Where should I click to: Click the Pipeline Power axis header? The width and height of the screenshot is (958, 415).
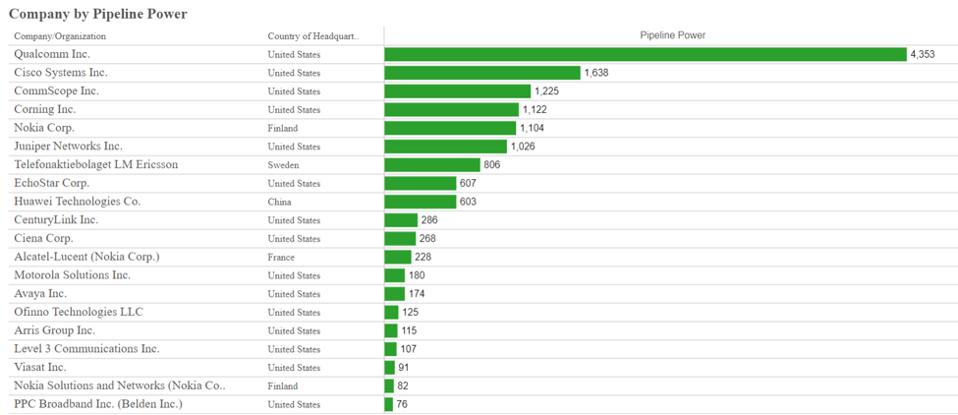click(672, 35)
